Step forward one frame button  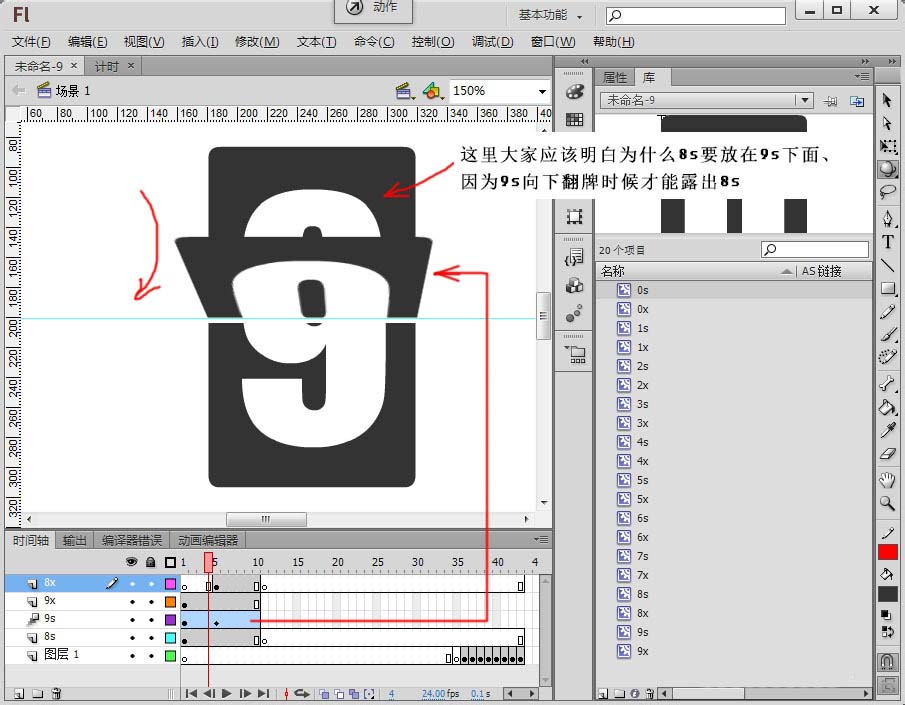[245, 693]
